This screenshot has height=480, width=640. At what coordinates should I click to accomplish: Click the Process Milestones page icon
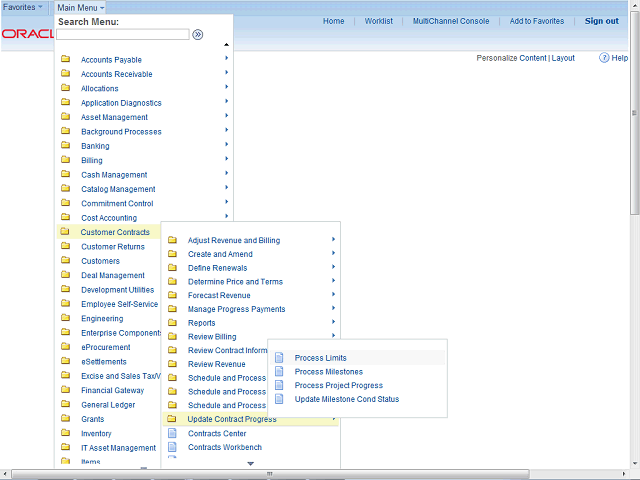coord(279,371)
